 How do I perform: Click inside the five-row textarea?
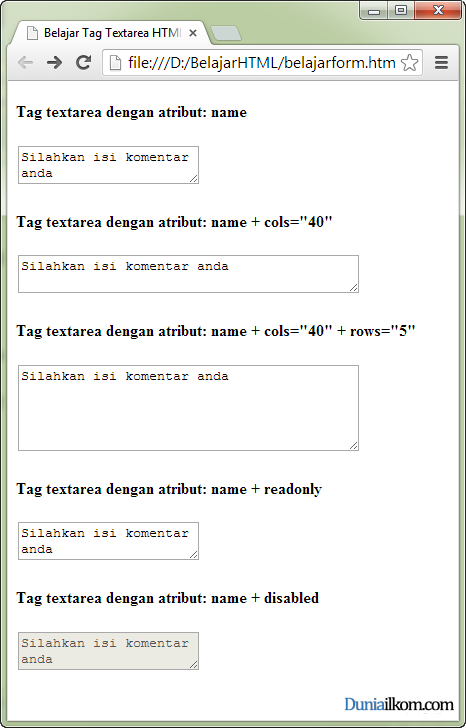pos(188,408)
